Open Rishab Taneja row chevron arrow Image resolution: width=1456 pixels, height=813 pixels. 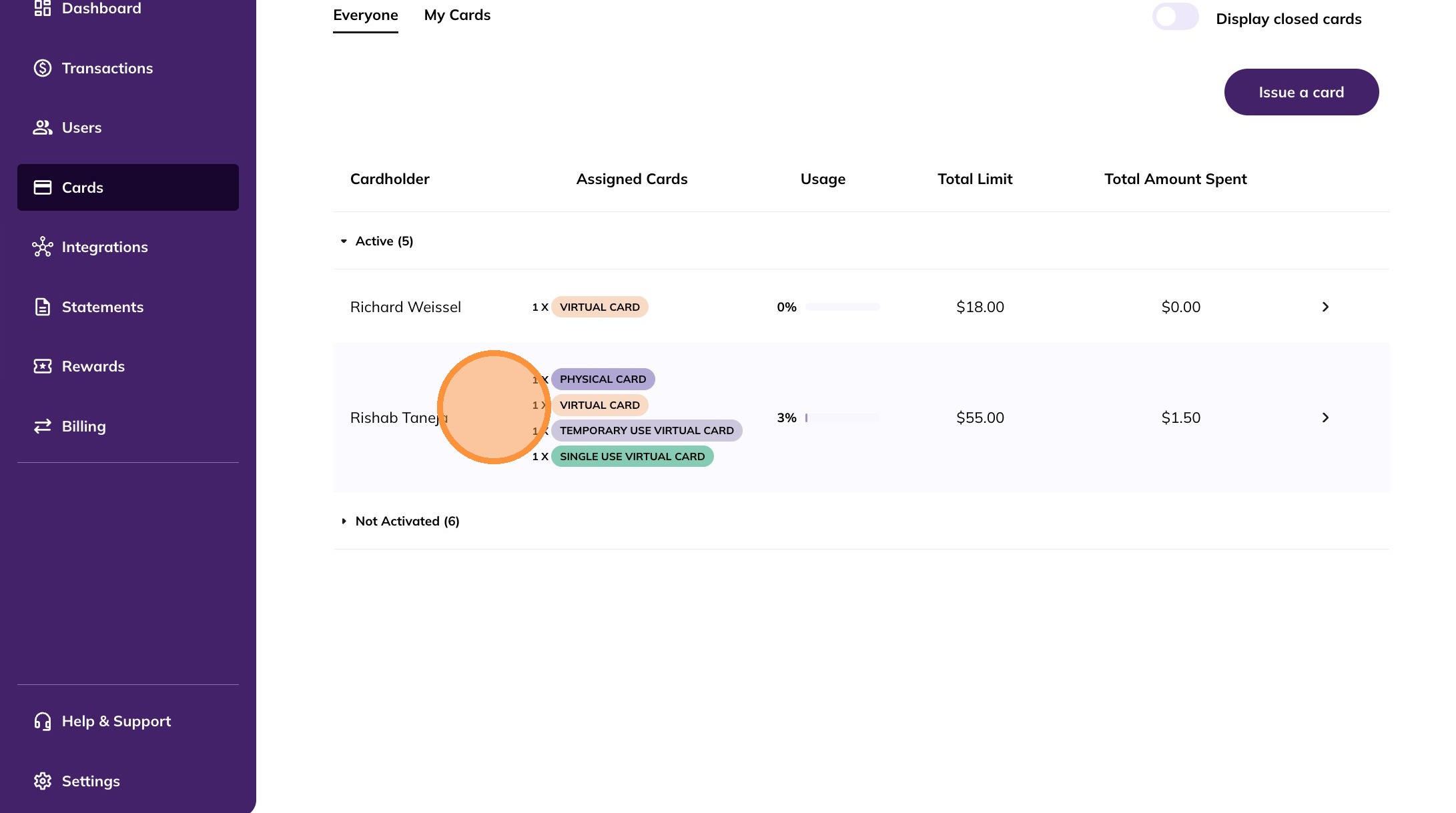[1325, 418]
